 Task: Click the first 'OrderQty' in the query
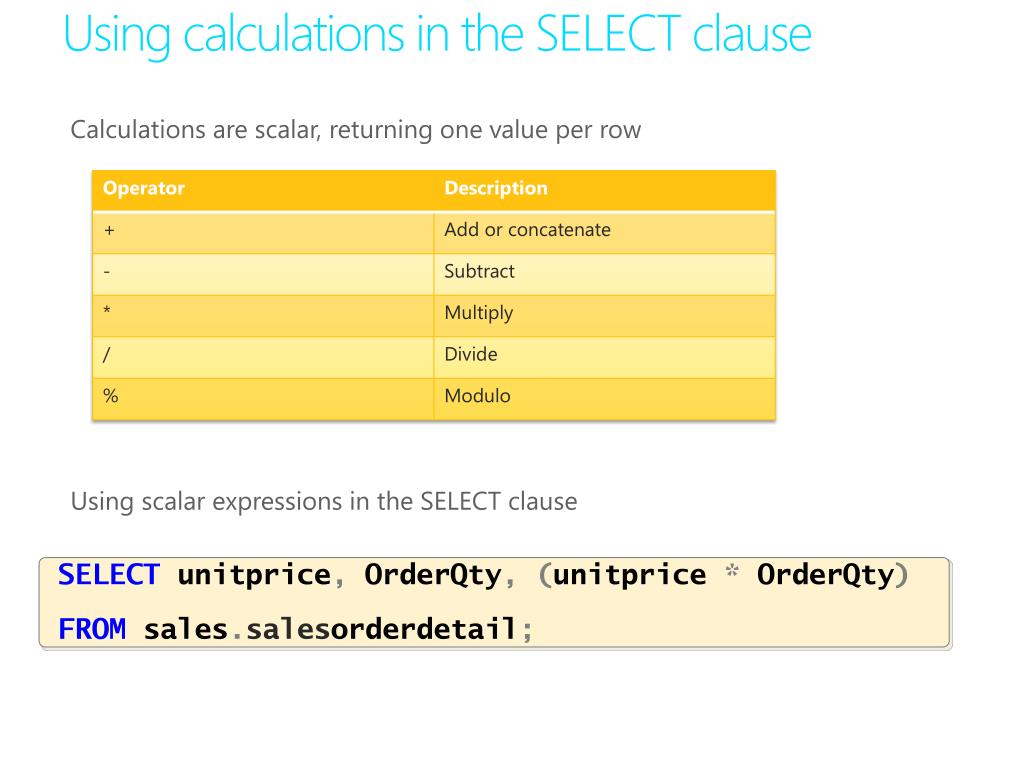(x=433, y=576)
